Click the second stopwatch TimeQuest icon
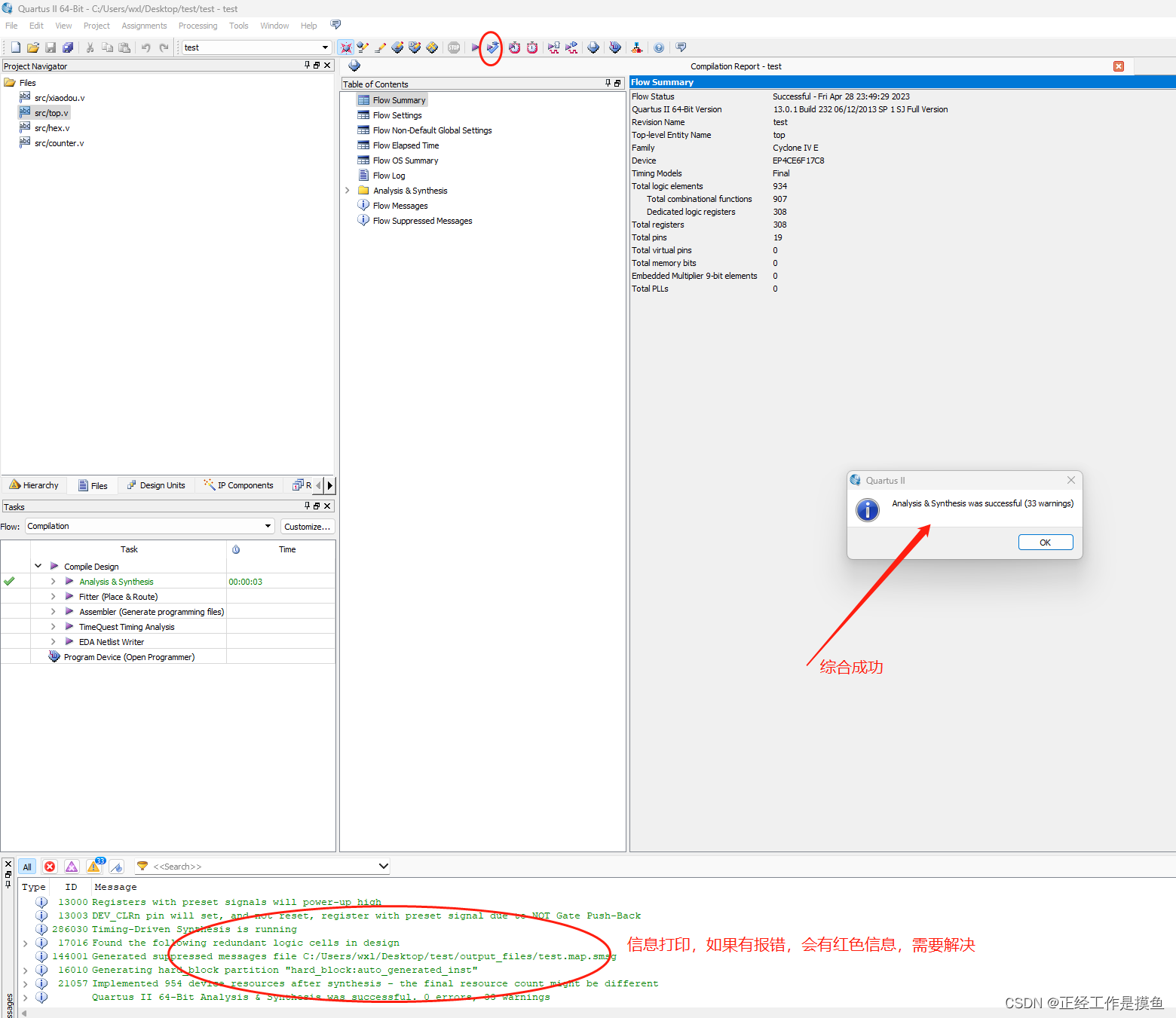This screenshot has height=1018, width=1176. point(532,47)
